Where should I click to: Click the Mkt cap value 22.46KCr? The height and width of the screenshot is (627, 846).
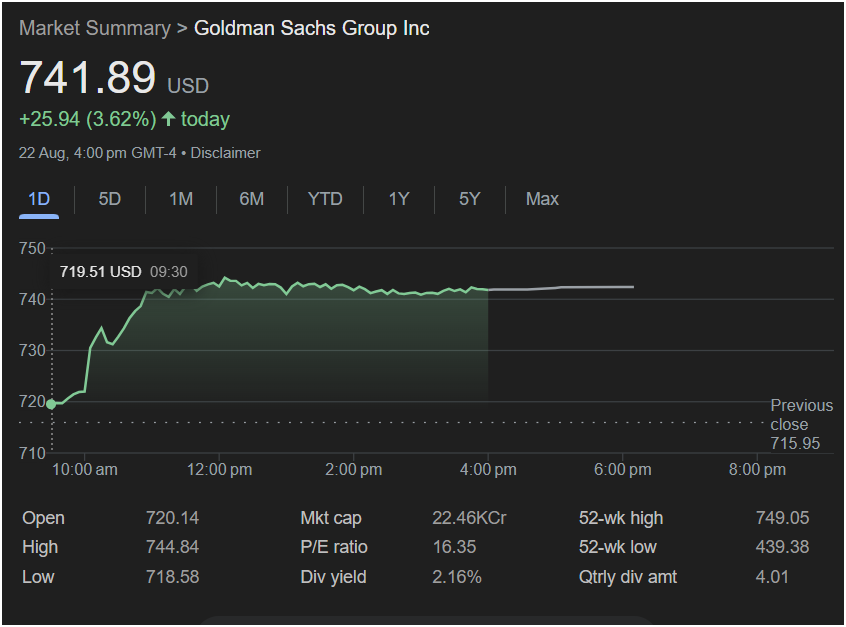[468, 518]
